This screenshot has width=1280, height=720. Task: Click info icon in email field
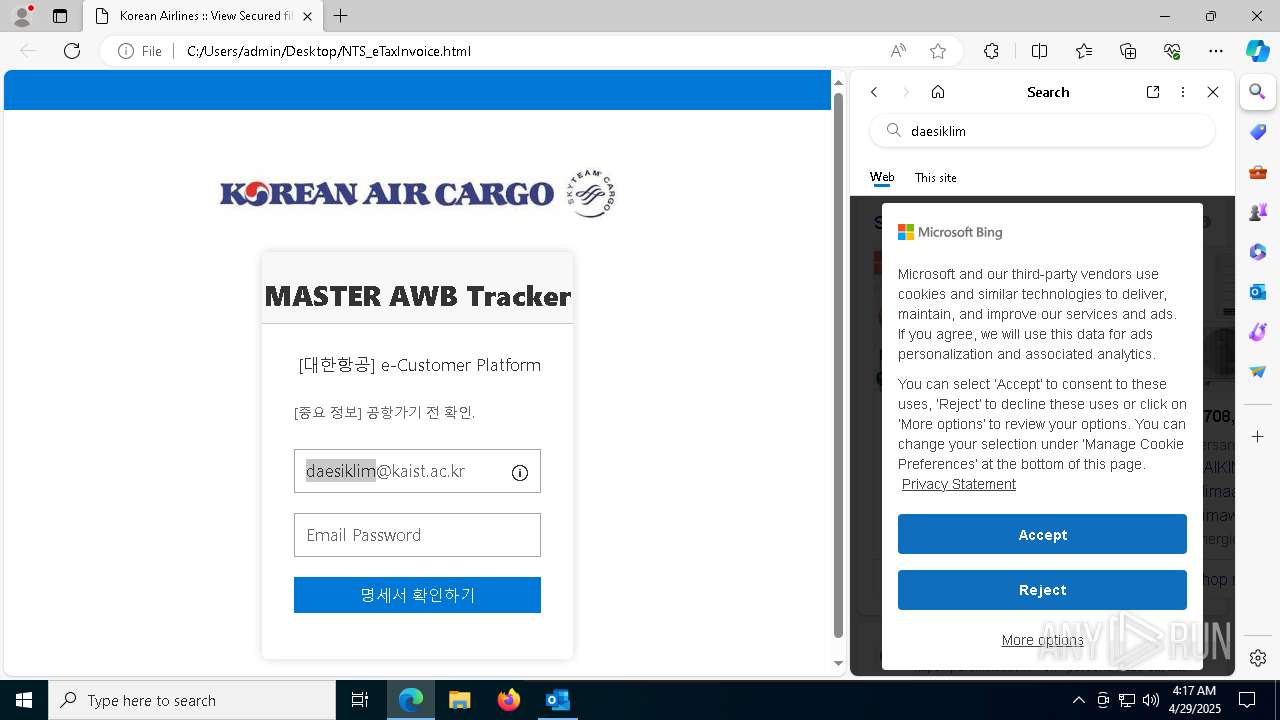pos(520,473)
